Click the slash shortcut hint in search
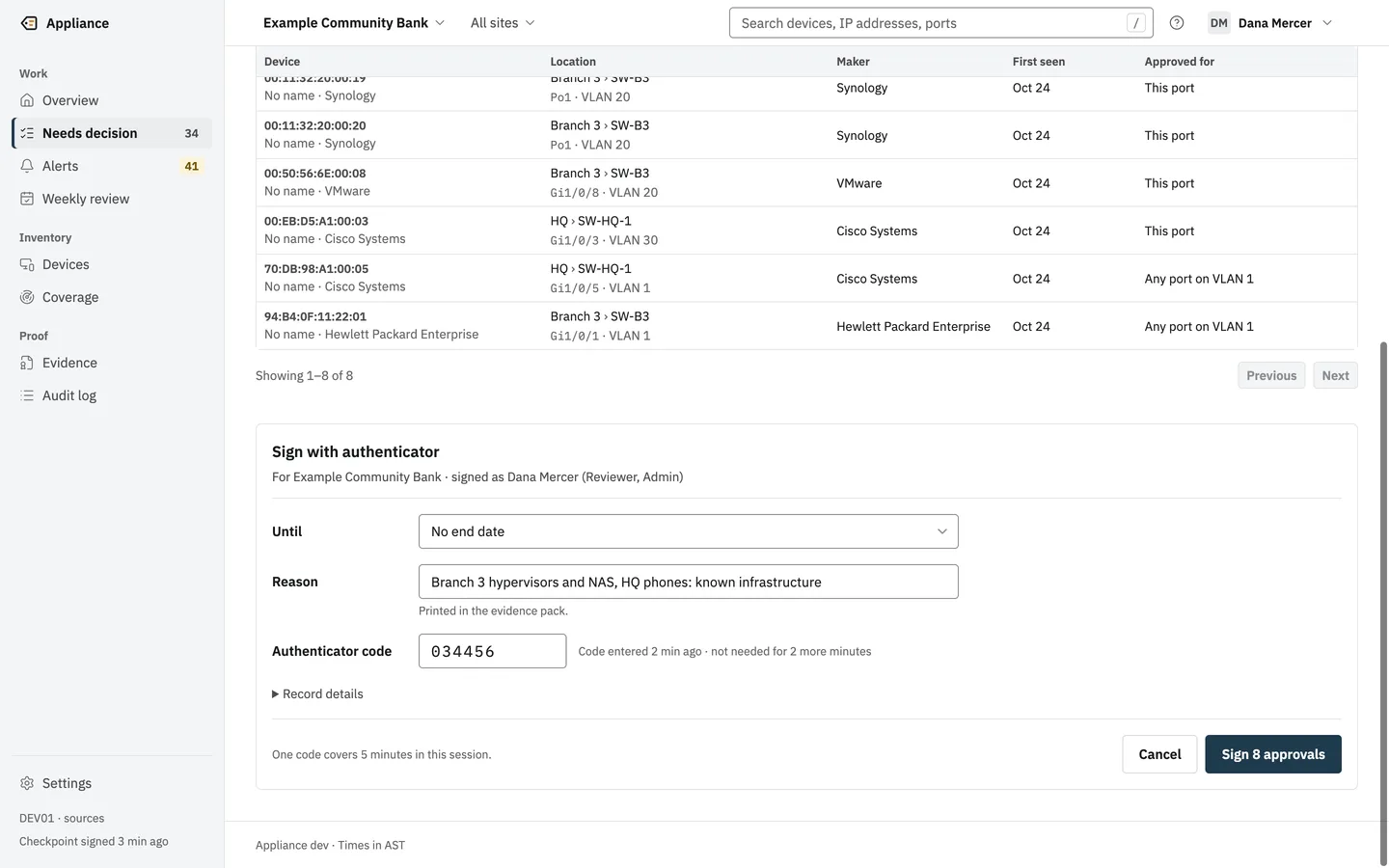Image resolution: width=1389 pixels, height=868 pixels. 1136,23
